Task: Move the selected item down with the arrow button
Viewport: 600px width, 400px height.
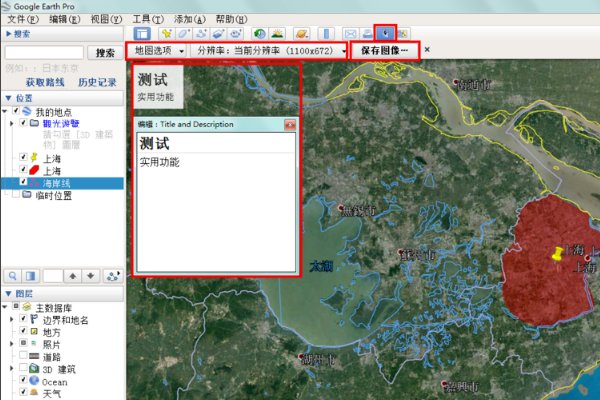Action: (x=91, y=276)
